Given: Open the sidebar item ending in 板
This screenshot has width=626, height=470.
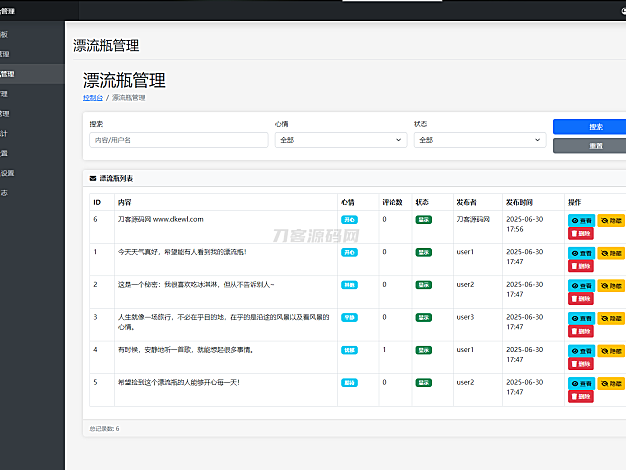Looking at the screenshot, I should pyautogui.click(x=32, y=34).
